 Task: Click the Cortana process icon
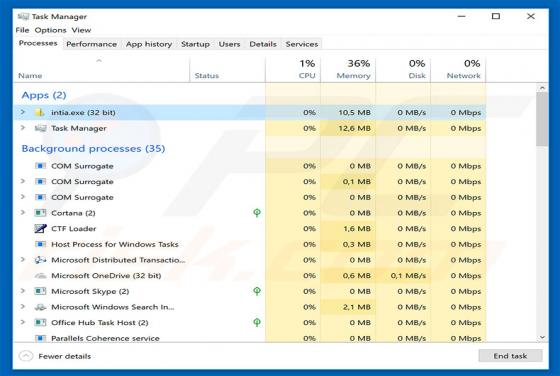tap(40, 213)
